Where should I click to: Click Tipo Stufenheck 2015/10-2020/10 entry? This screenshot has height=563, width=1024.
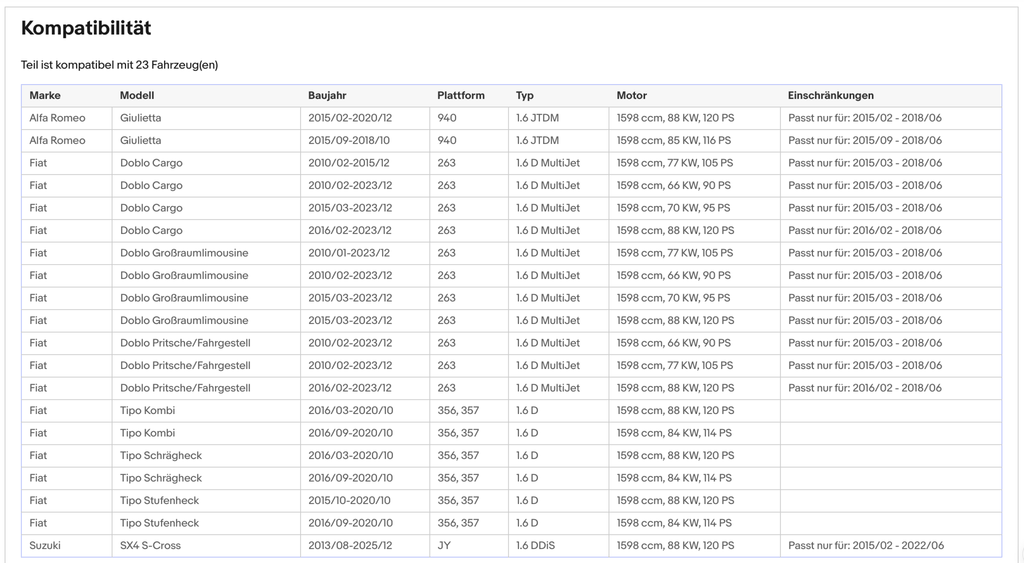click(x=511, y=500)
